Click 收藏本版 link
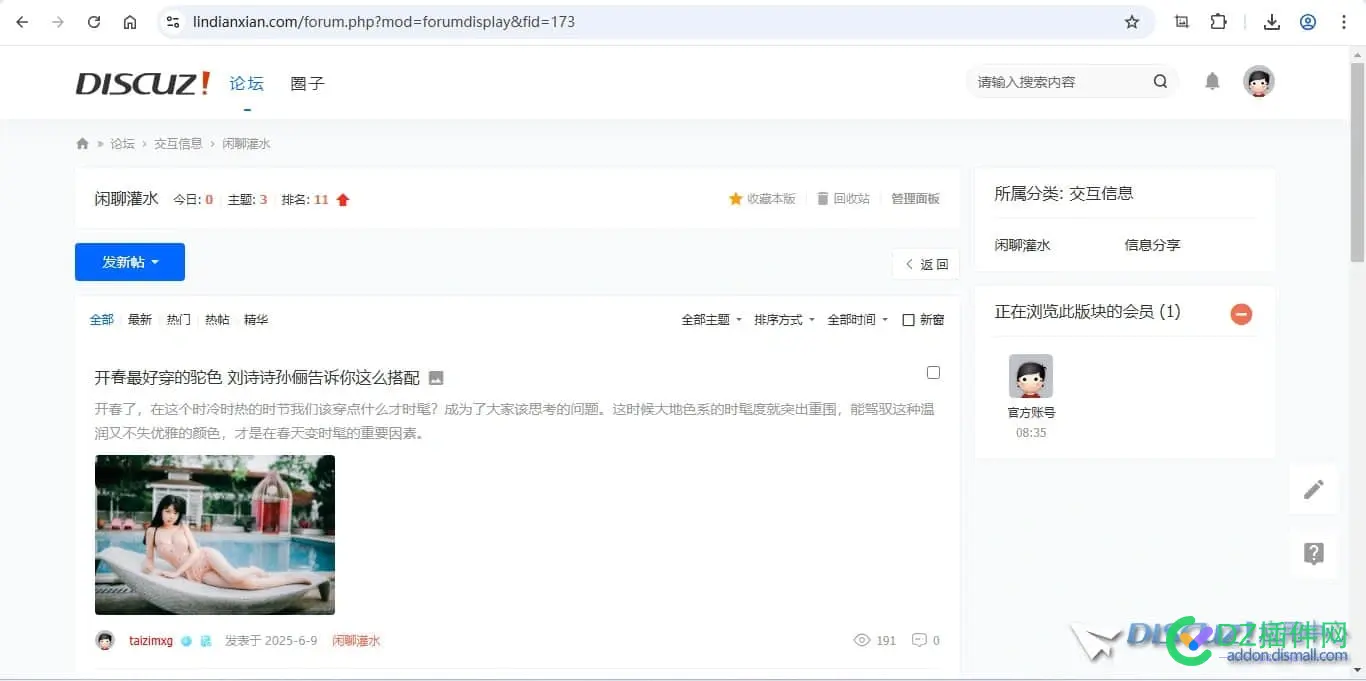Screen dimensions: 1366x681 [762, 199]
